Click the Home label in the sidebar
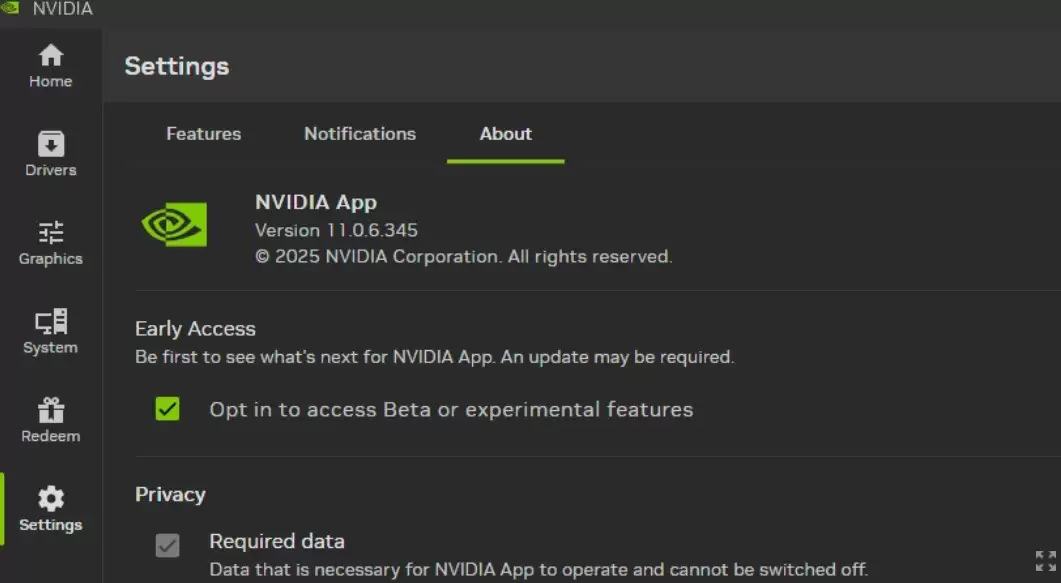The width and height of the screenshot is (1061, 583). pos(50,82)
